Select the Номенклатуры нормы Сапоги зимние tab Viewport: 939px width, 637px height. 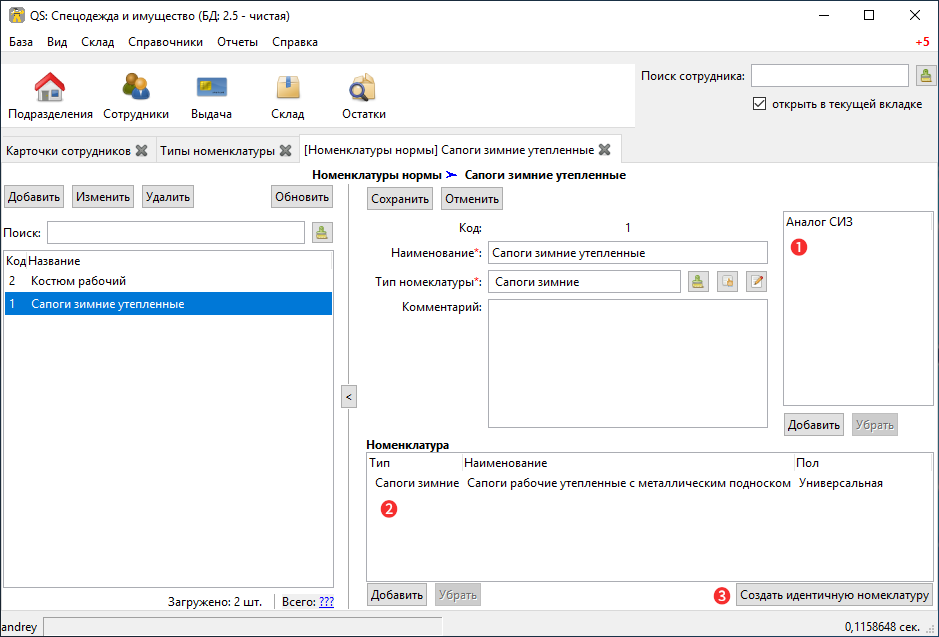(449, 150)
